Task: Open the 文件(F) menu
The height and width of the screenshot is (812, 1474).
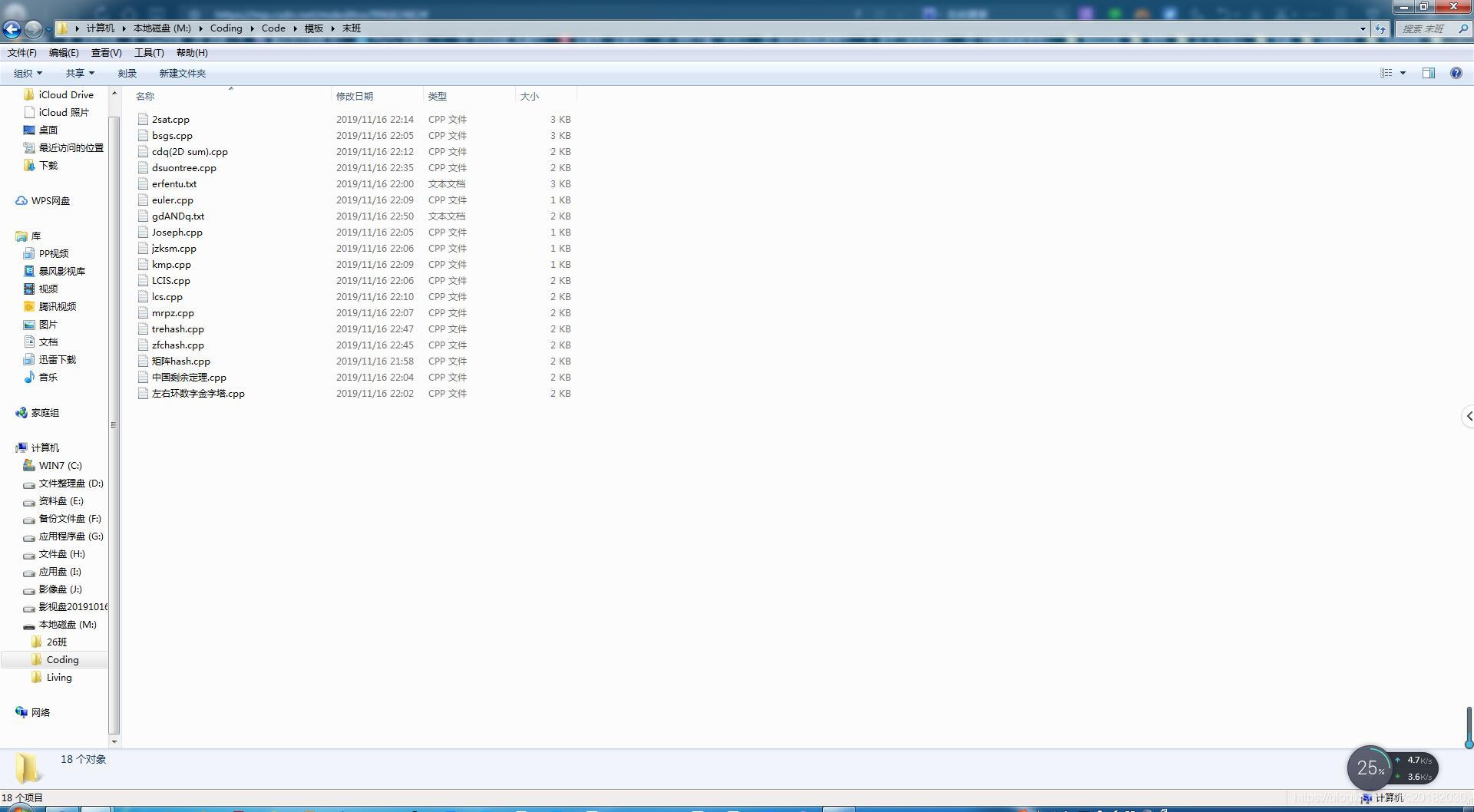Action: (22, 52)
